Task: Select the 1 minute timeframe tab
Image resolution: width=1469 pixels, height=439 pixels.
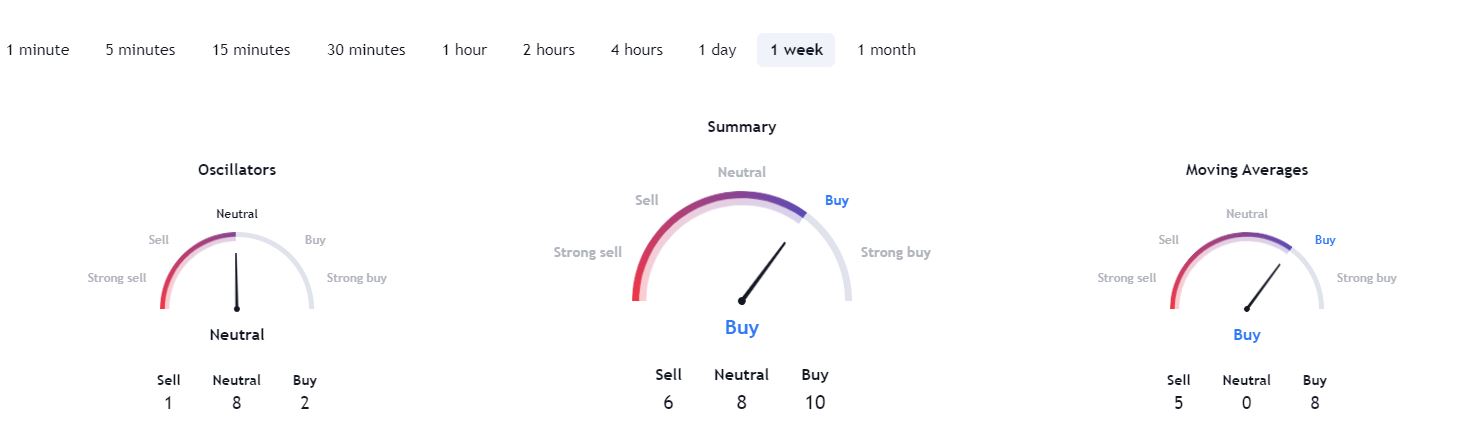Action: pyautogui.click(x=38, y=50)
